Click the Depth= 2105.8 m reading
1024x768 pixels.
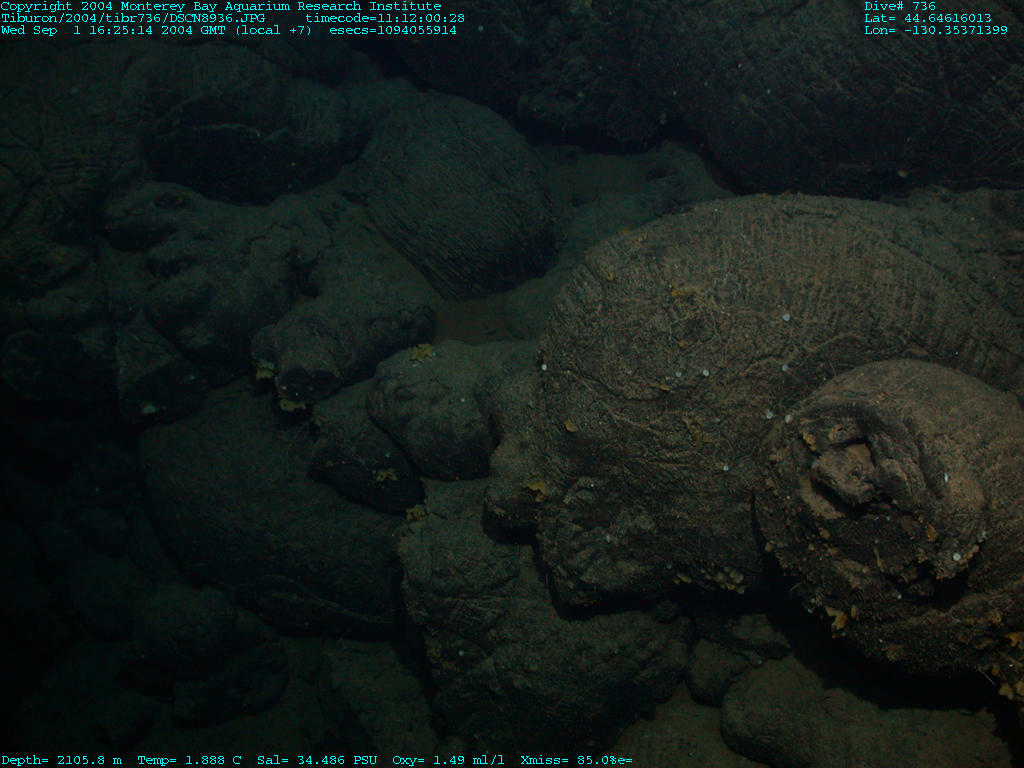(x=61, y=760)
